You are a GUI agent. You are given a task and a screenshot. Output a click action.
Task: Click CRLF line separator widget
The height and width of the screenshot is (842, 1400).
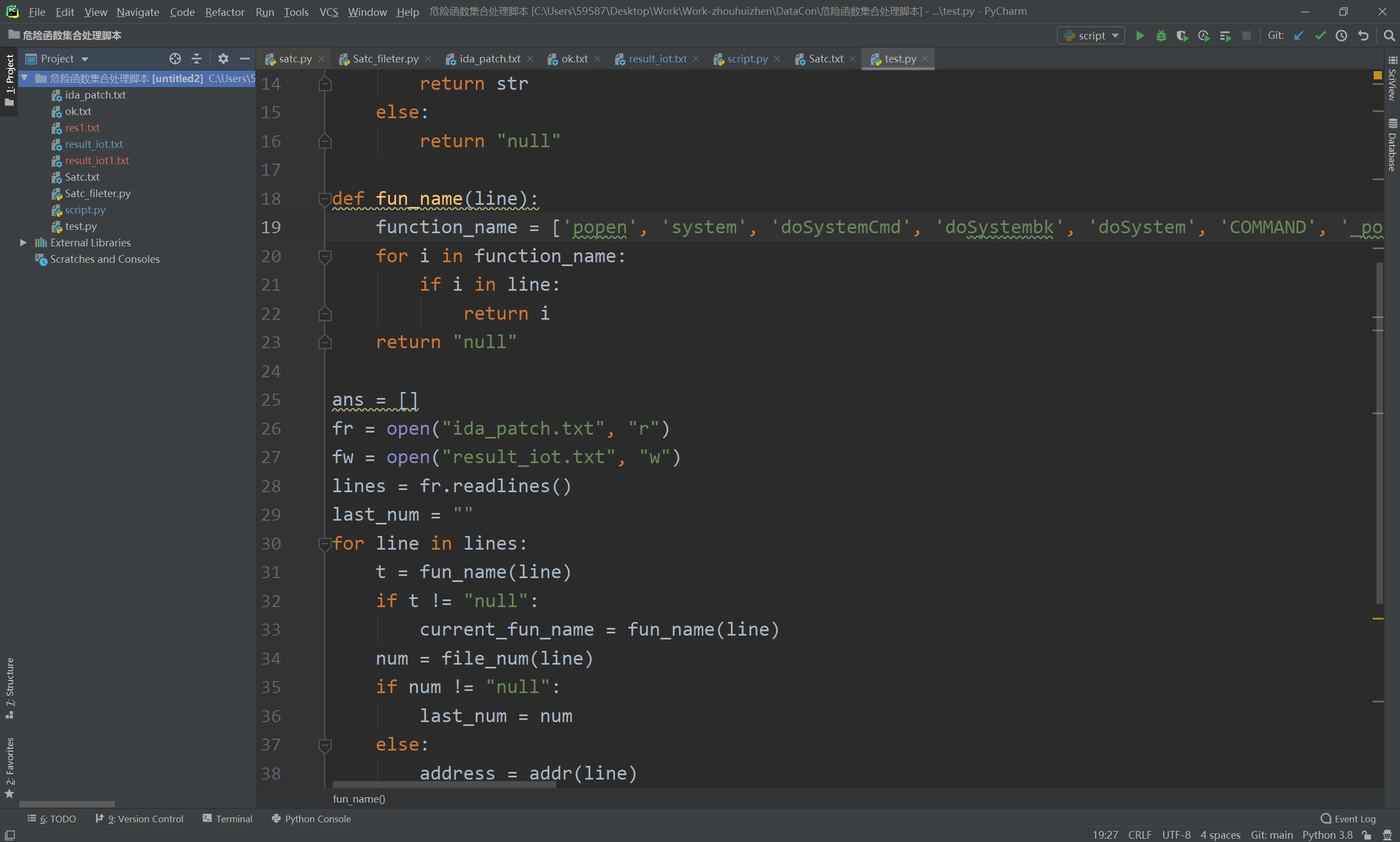point(1139,835)
